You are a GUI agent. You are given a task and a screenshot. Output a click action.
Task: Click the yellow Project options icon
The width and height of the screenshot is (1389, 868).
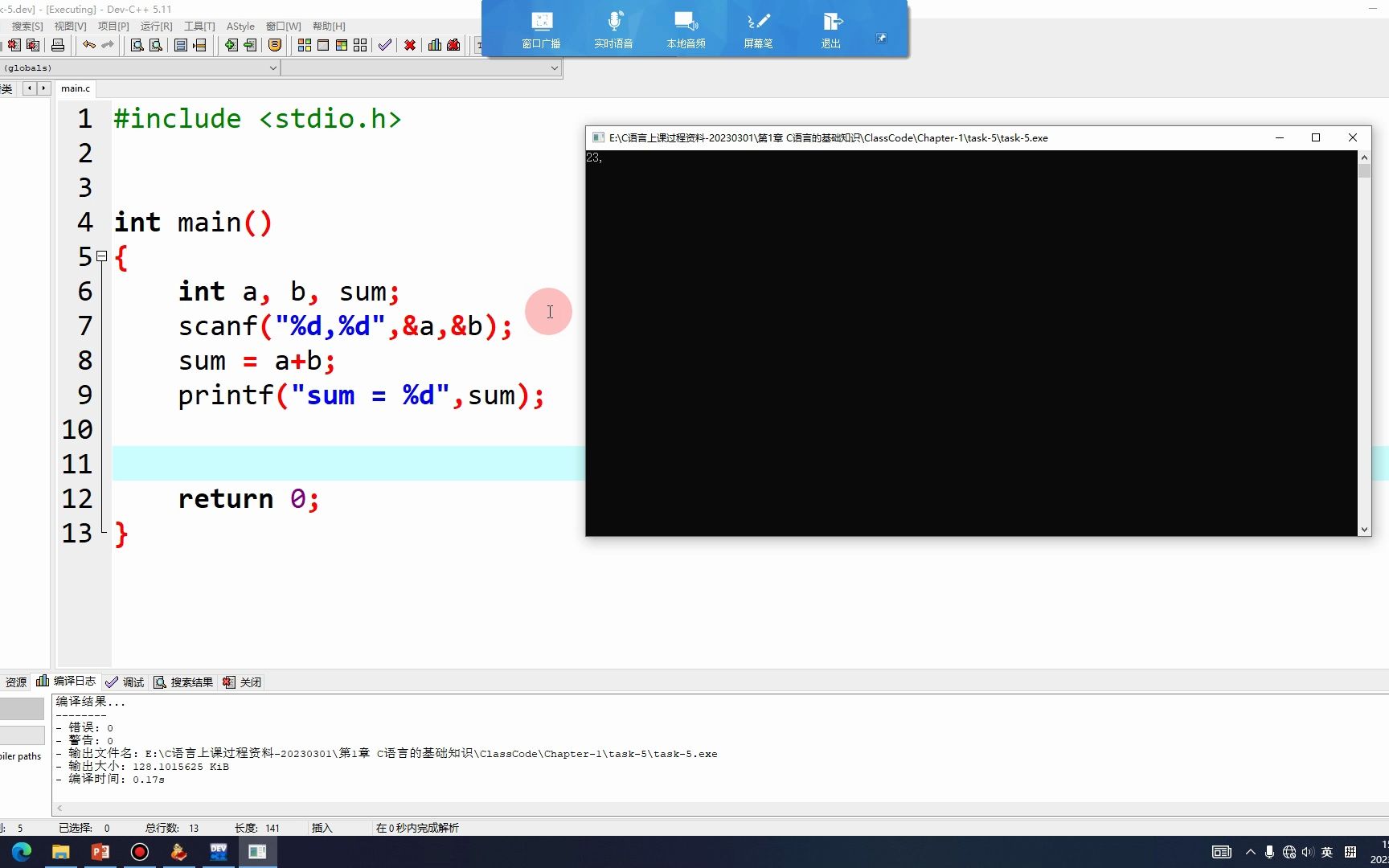pos(275,45)
